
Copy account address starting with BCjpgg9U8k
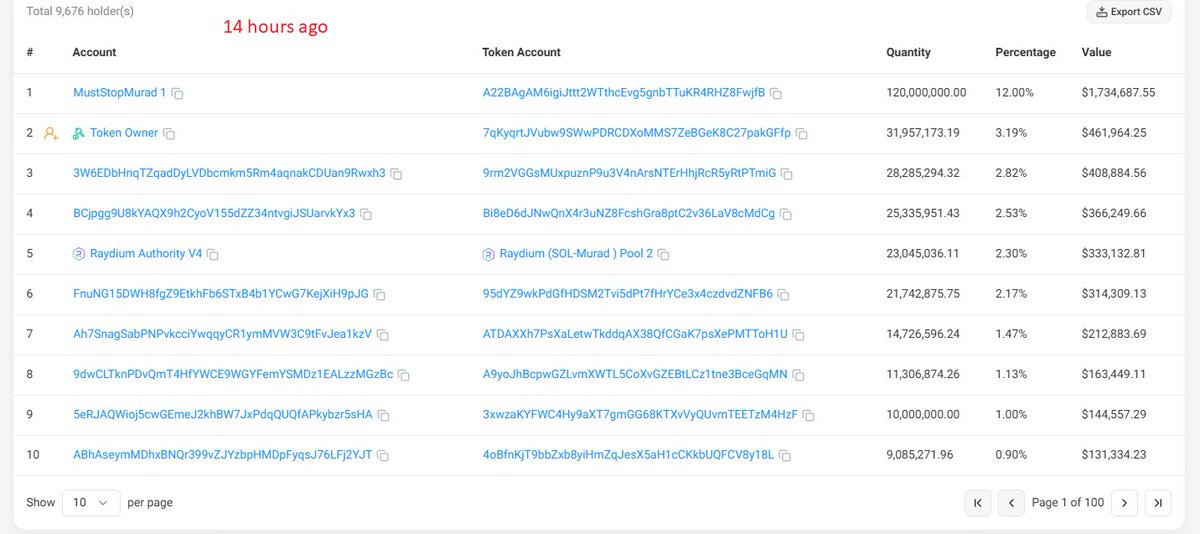pyautogui.click(x=366, y=214)
